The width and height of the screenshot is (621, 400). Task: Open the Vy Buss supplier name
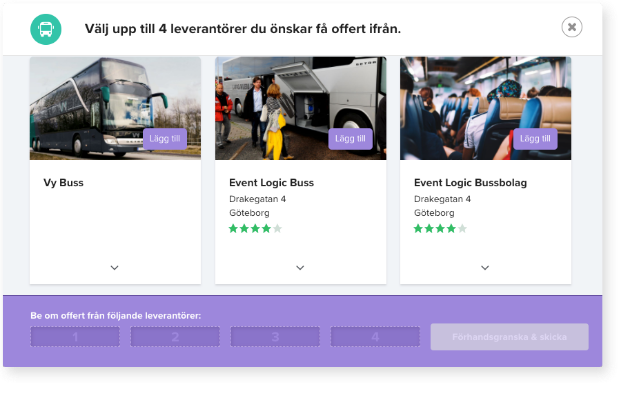point(63,183)
